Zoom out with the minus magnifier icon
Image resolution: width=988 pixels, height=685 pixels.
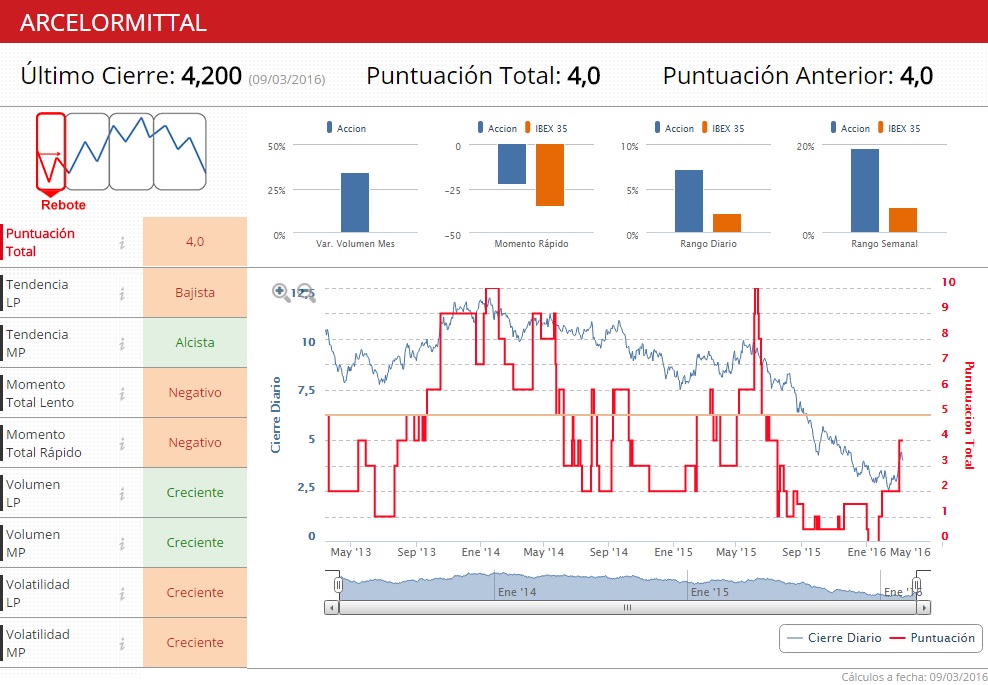point(306,293)
